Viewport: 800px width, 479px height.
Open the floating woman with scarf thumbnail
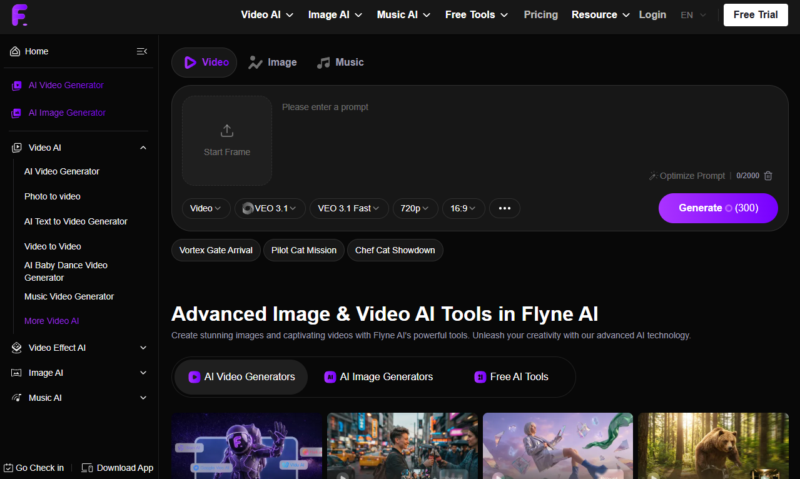[558, 446]
